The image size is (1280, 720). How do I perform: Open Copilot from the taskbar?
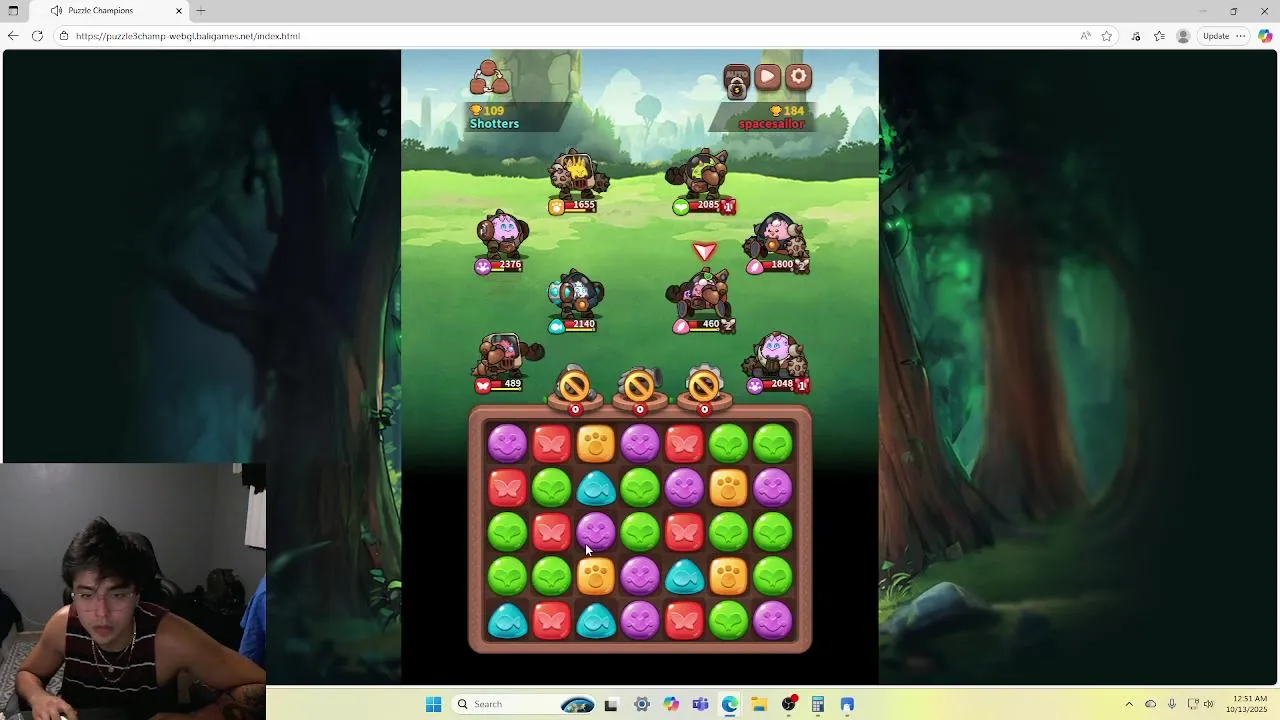671,704
